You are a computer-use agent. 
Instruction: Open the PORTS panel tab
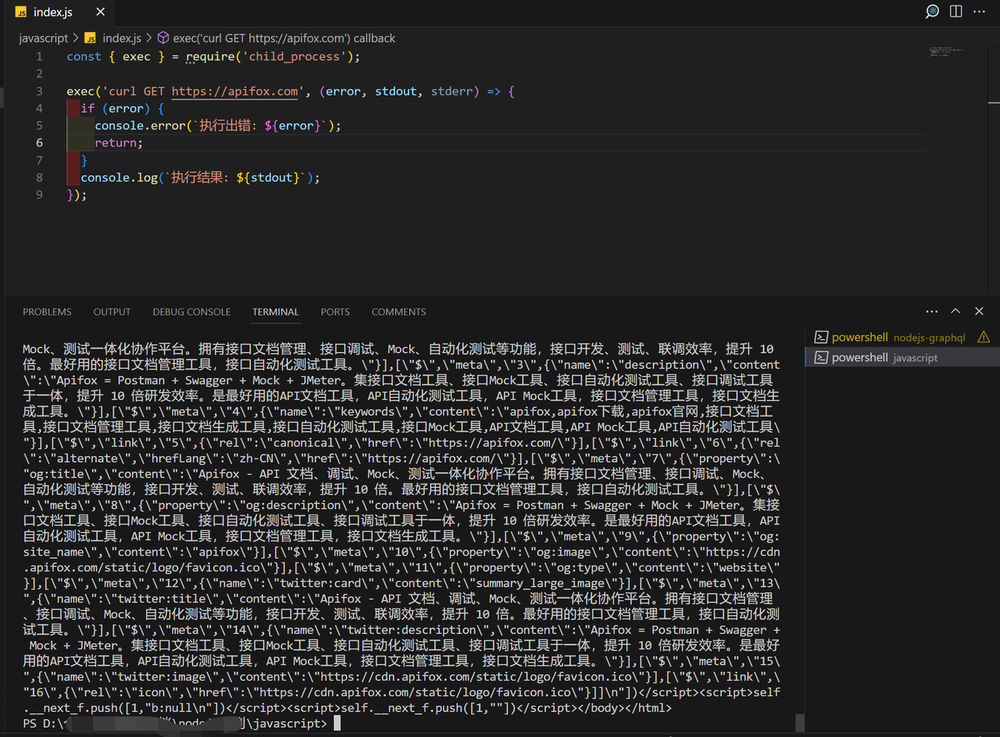pyautogui.click(x=335, y=312)
